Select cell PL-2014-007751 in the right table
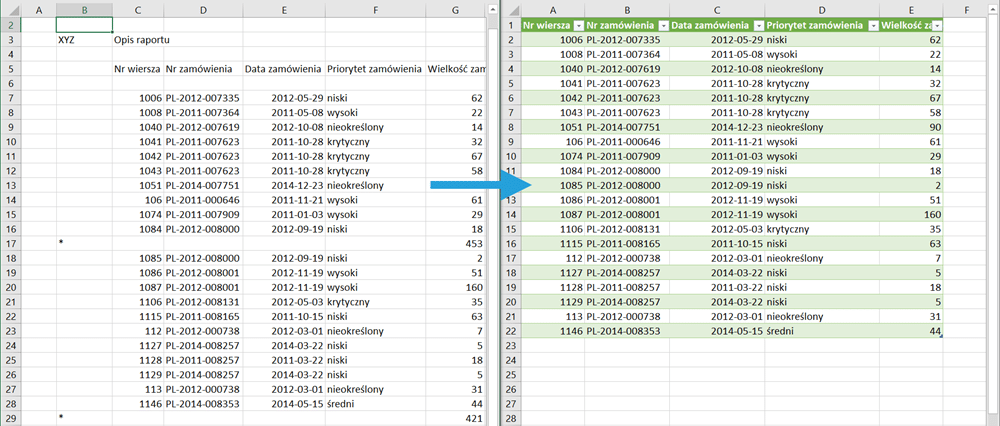 click(x=625, y=127)
